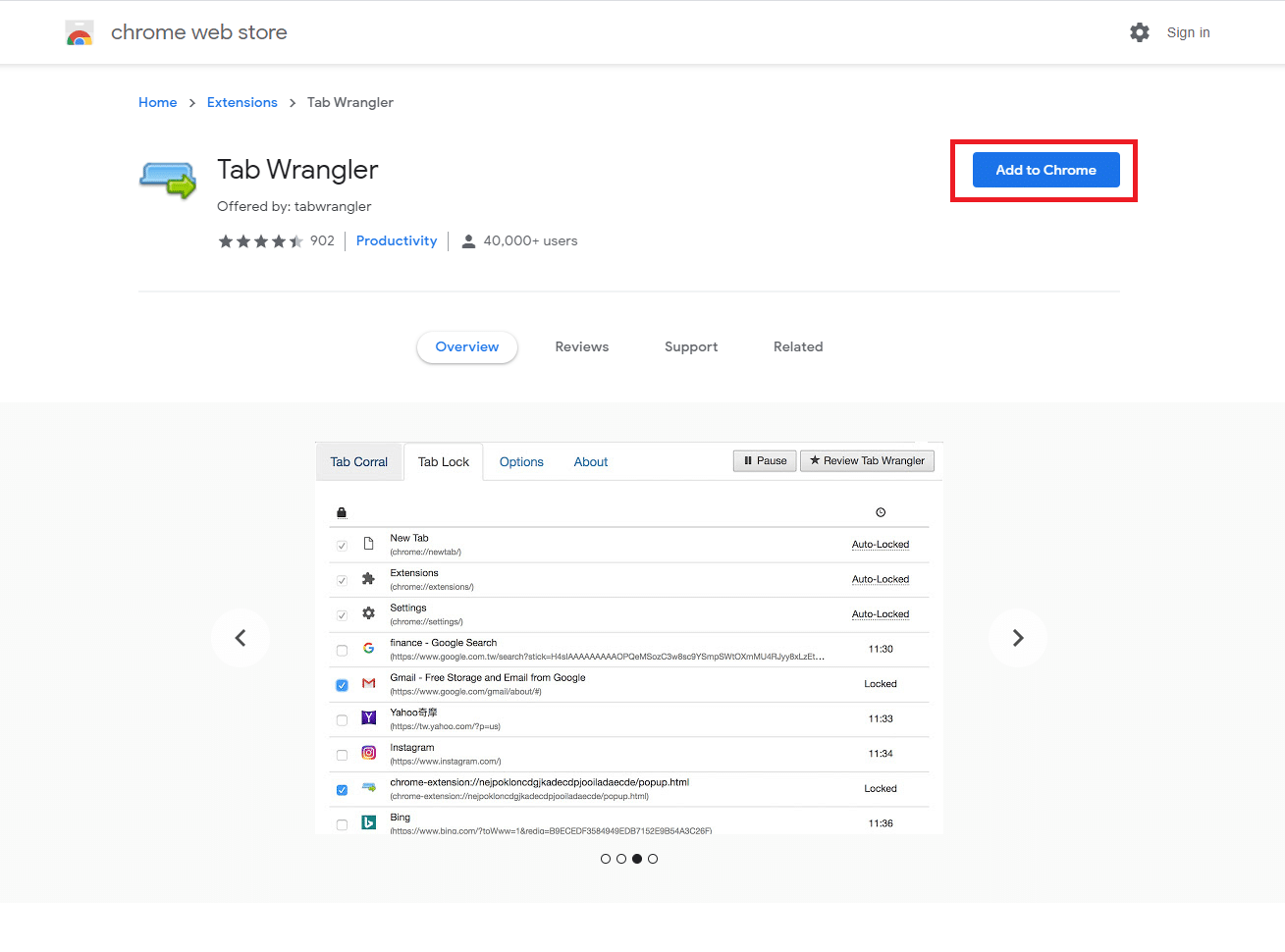Go to the Home breadcrumb link
Viewport: 1285px width, 952px height.
coord(158,102)
